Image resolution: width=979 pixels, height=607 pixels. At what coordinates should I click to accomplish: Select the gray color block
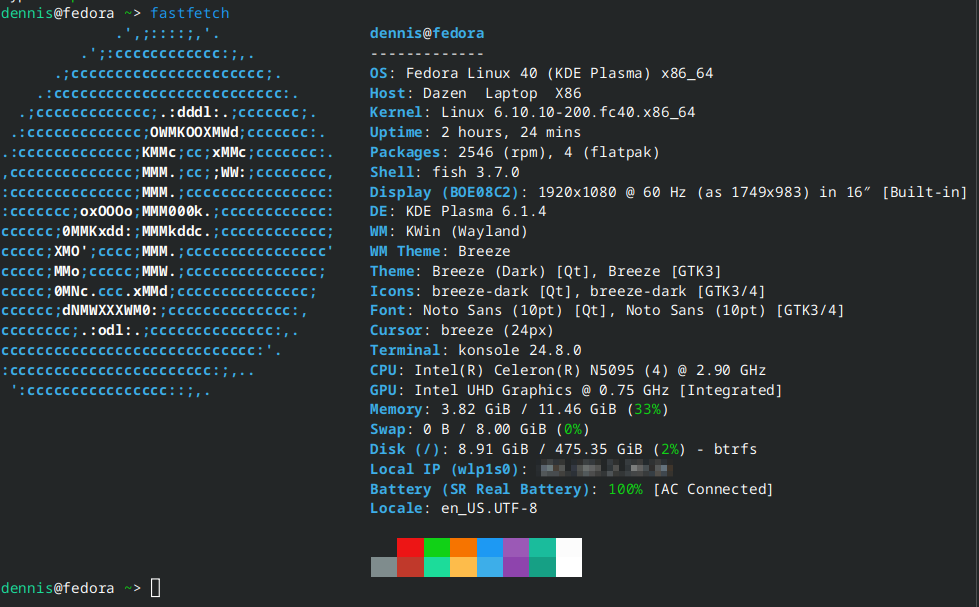(x=383, y=567)
